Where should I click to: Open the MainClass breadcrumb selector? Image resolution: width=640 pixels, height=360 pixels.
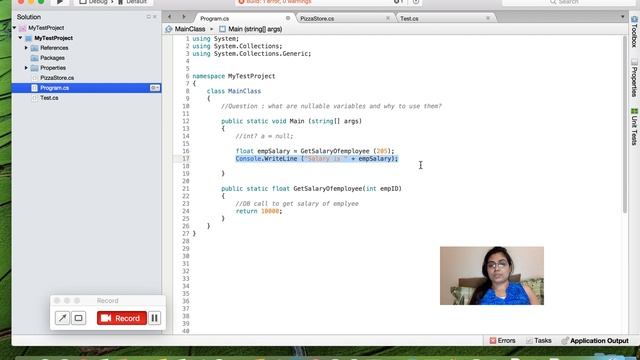coord(190,29)
